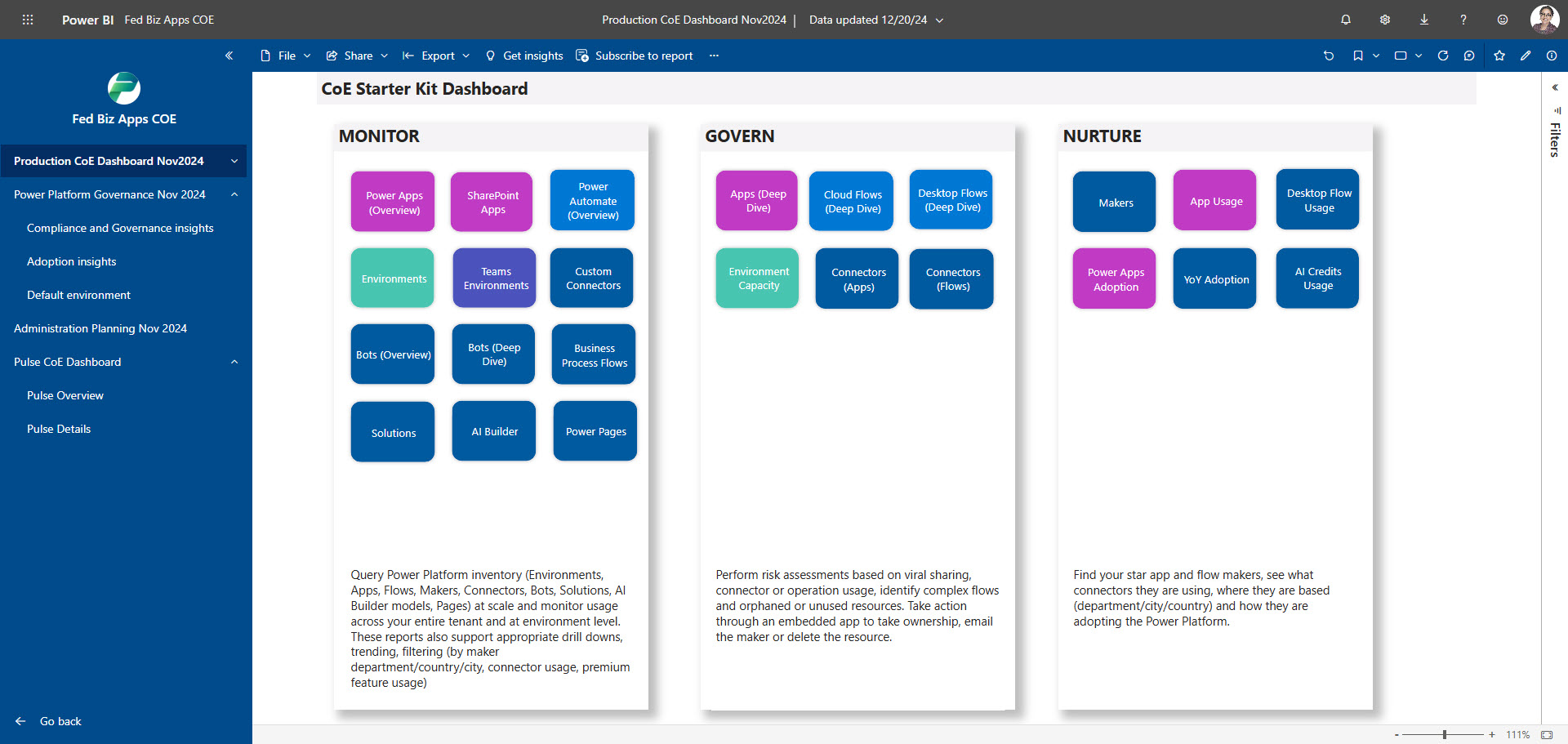Click the view rectangle icon
Screen dimensions: 1568x744
coord(1401,56)
